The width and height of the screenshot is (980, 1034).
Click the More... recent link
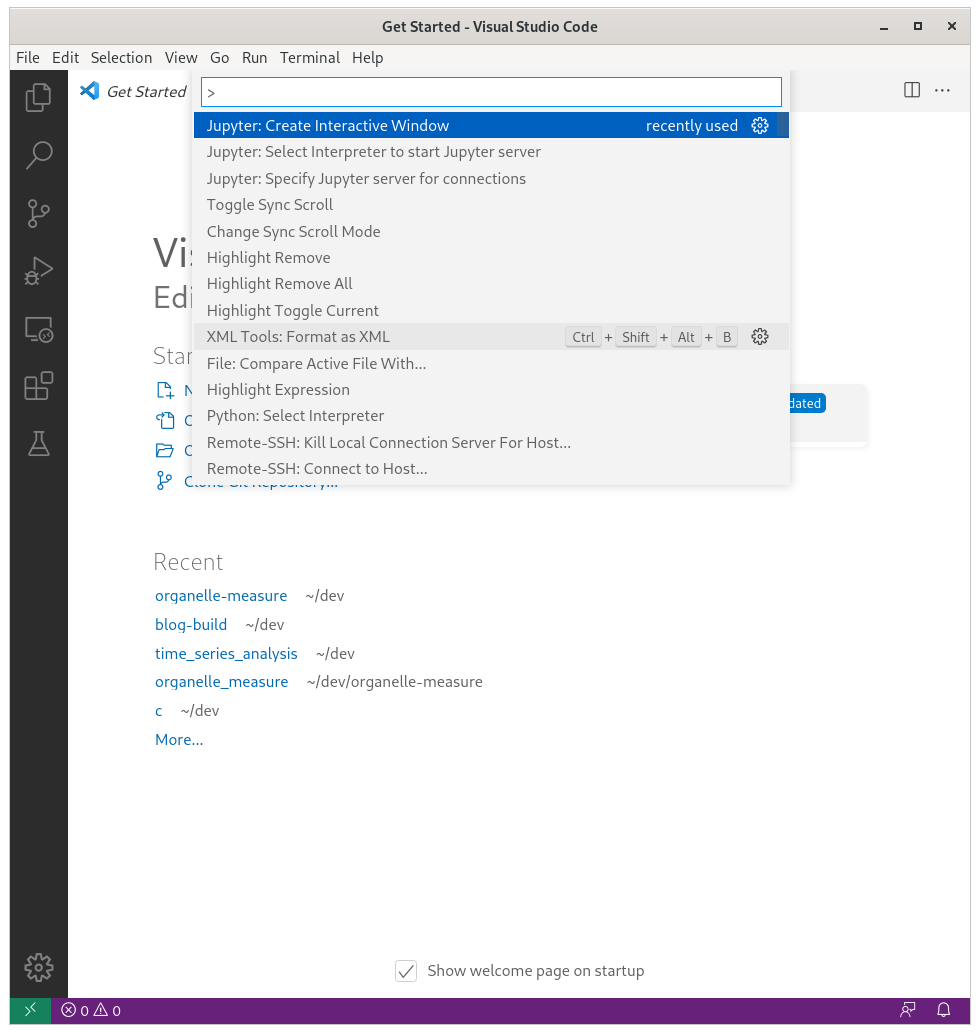(179, 740)
